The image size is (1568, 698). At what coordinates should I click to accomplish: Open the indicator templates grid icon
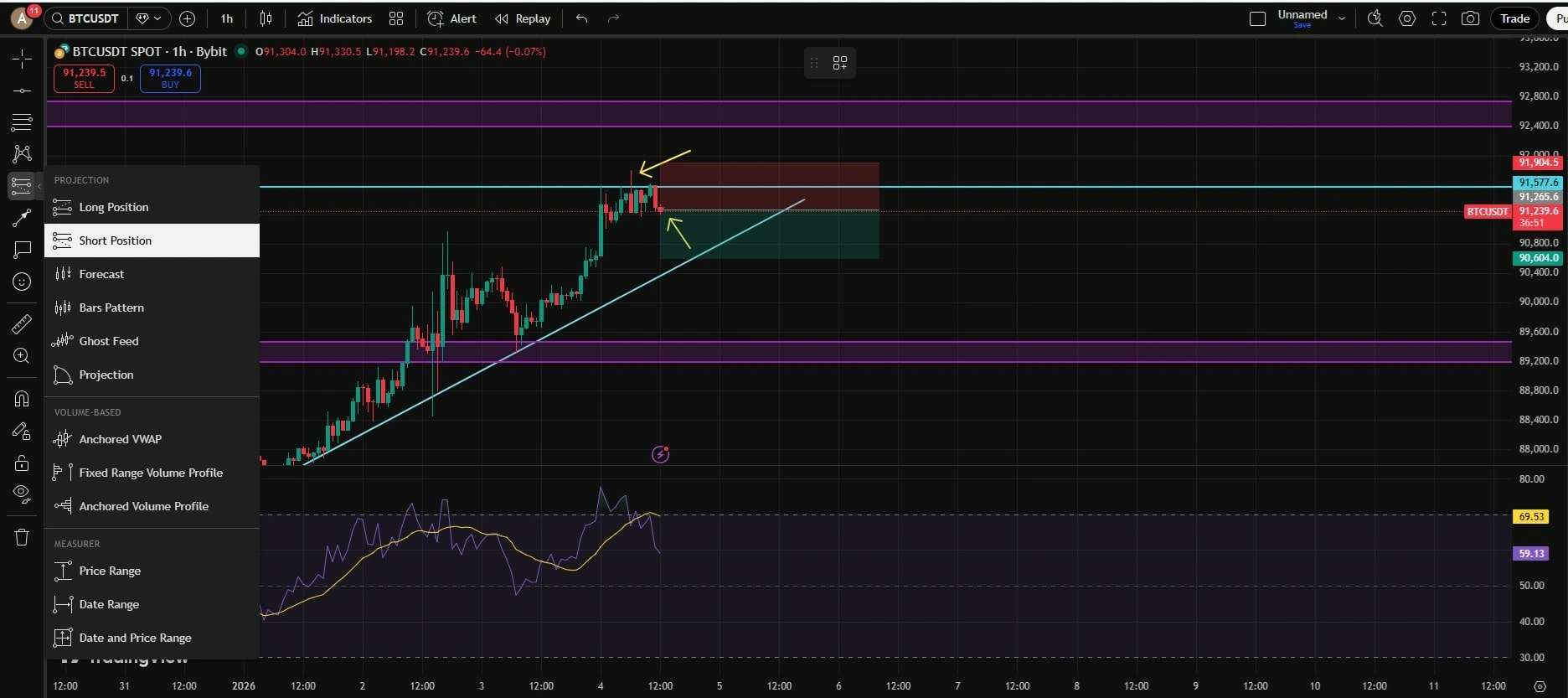pyautogui.click(x=396, y=18)
